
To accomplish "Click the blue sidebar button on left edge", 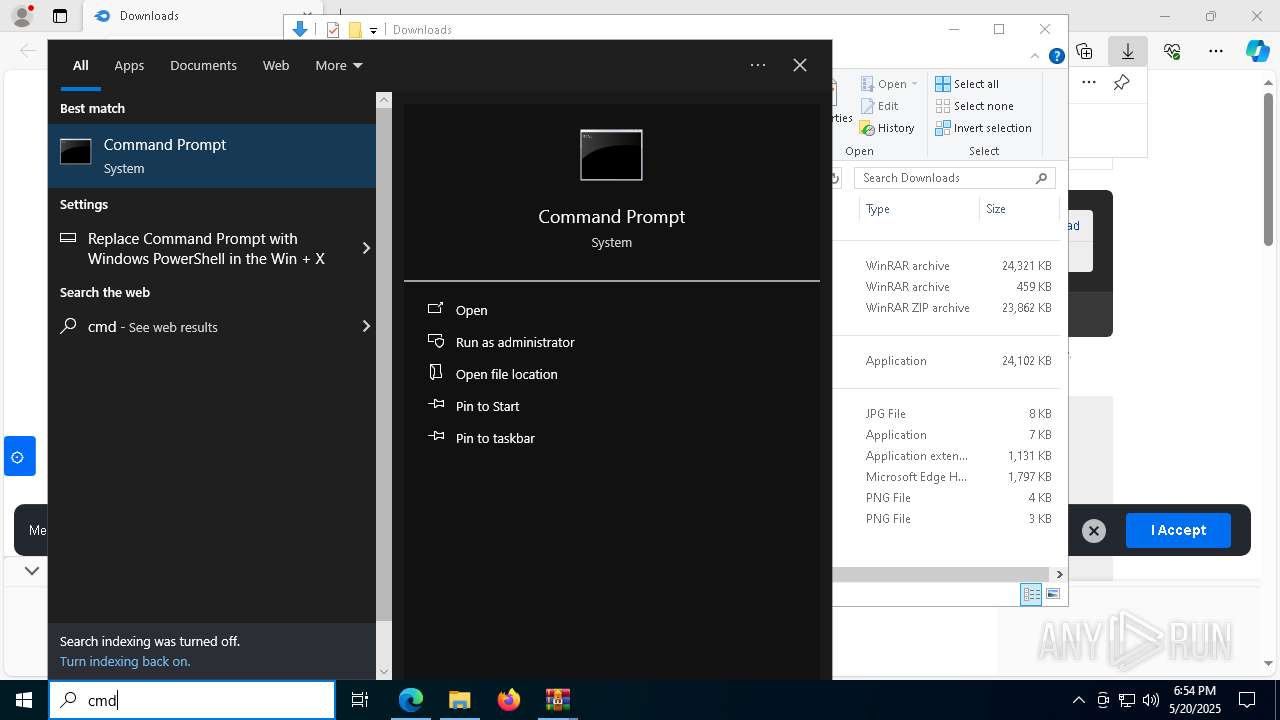I will (x=19, y=457).
